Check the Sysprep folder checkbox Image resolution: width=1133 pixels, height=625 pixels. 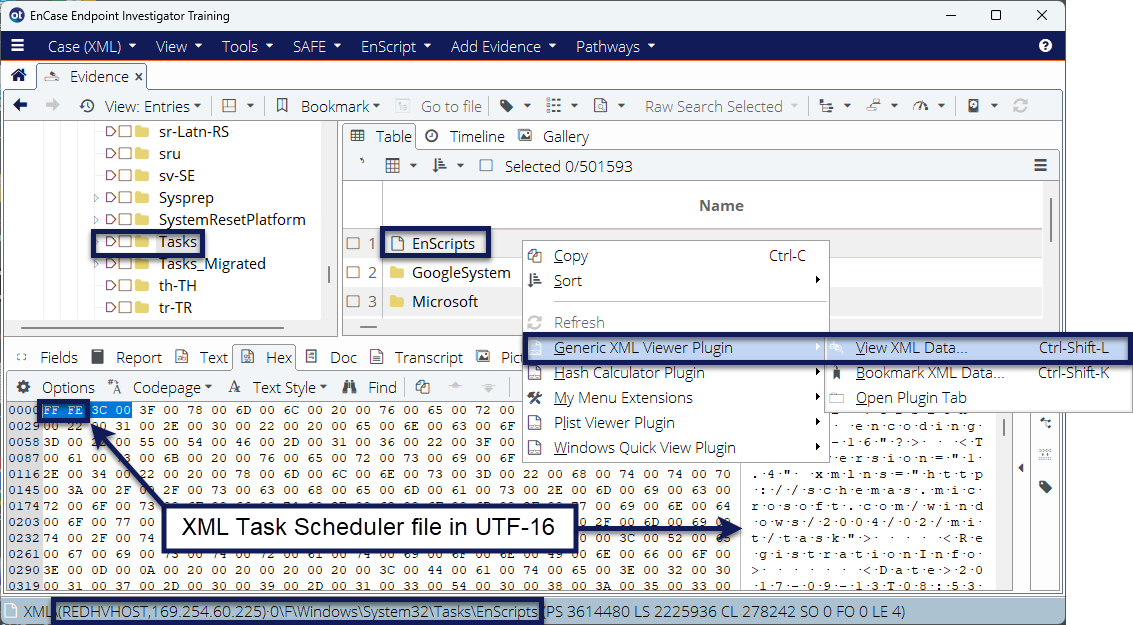click(x=125, y=197)
